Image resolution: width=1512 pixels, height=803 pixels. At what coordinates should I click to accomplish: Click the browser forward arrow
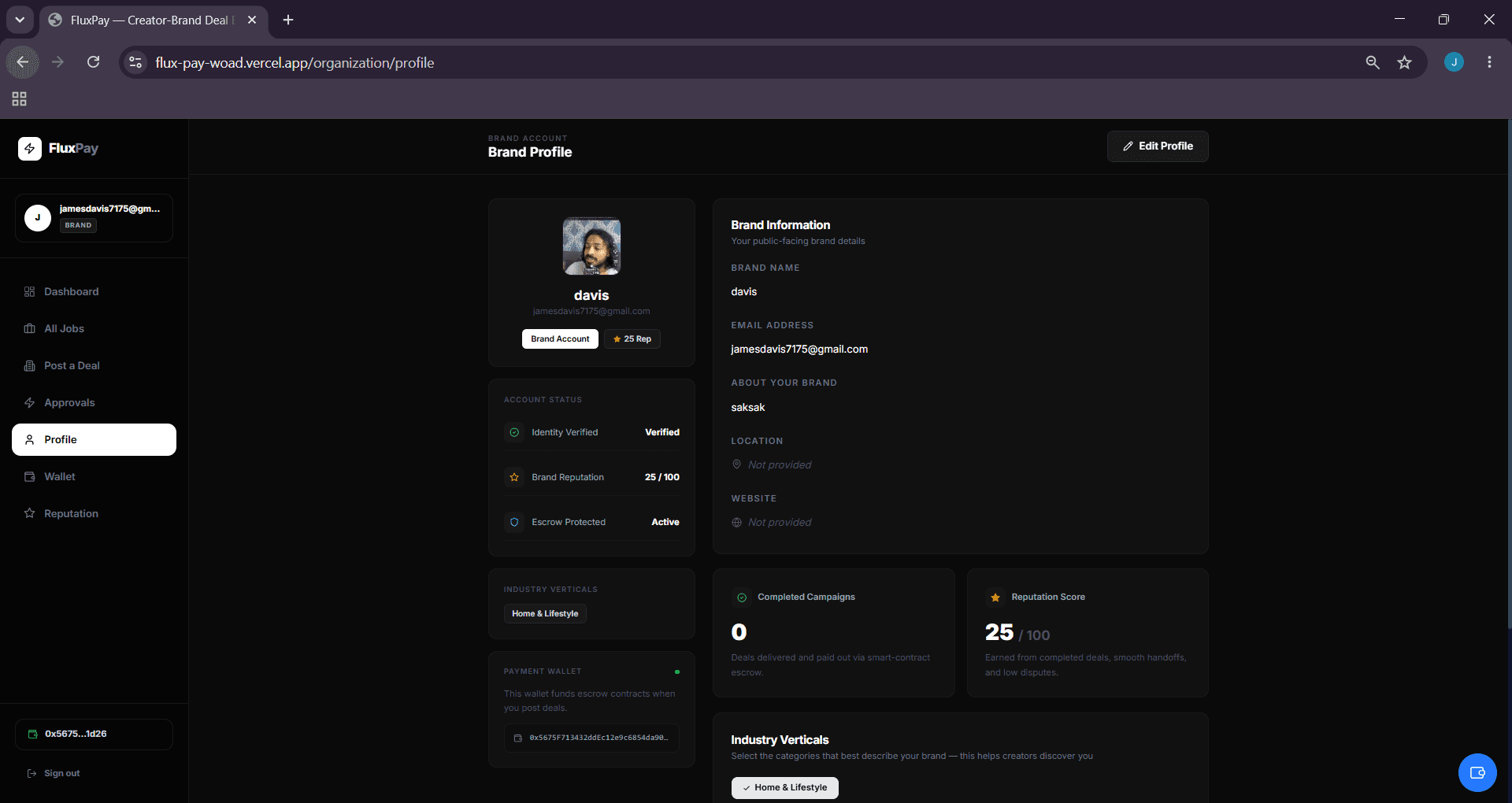click(57, 62)
